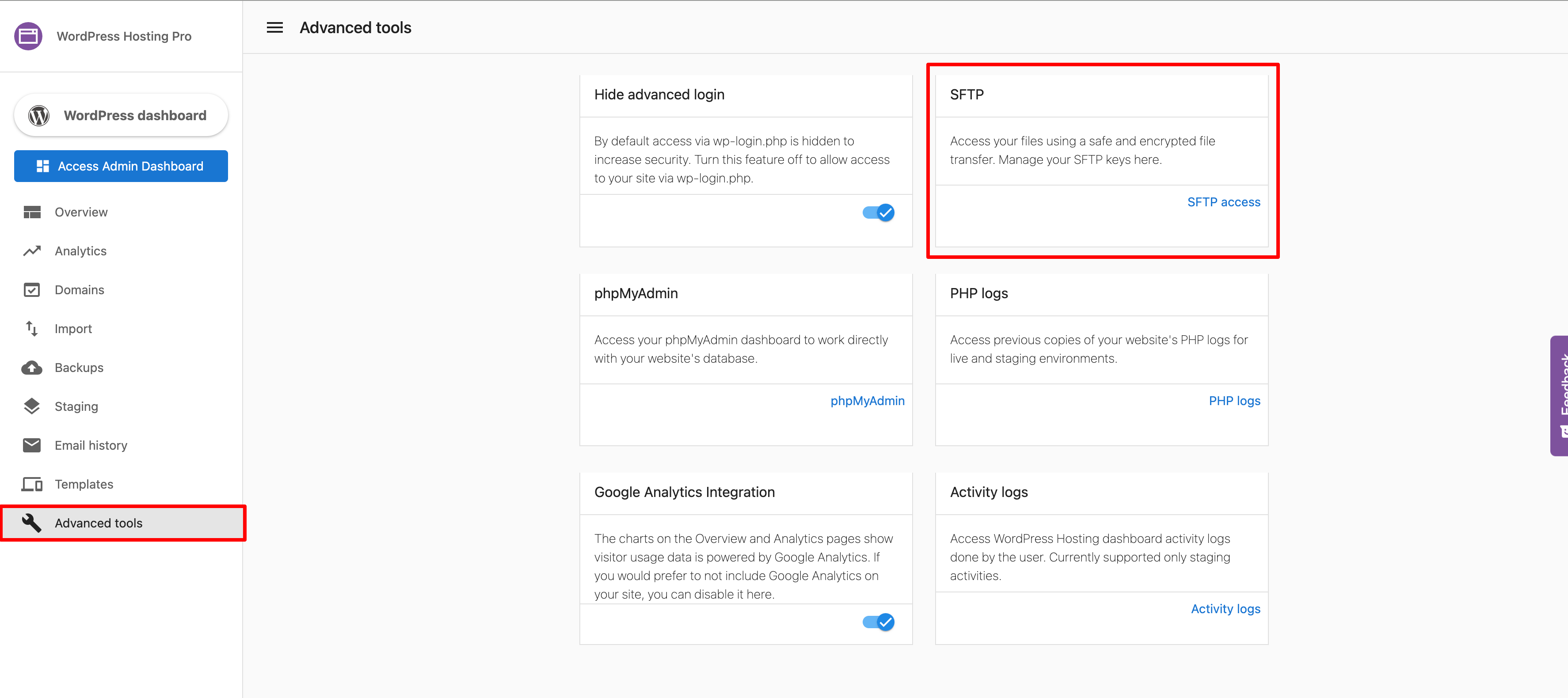The height and width of the screenshot is (698, 1568).
Task: Click the Analytics trend-line icon
Action: click(x=32, y=251)
